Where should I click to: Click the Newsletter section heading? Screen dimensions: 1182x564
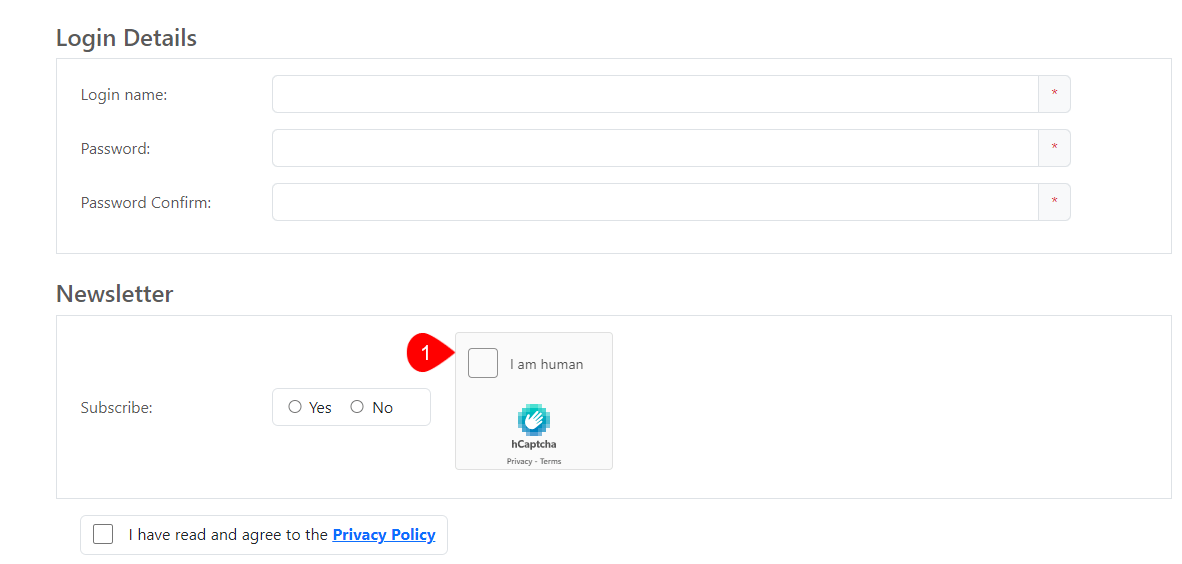point(115,294)
